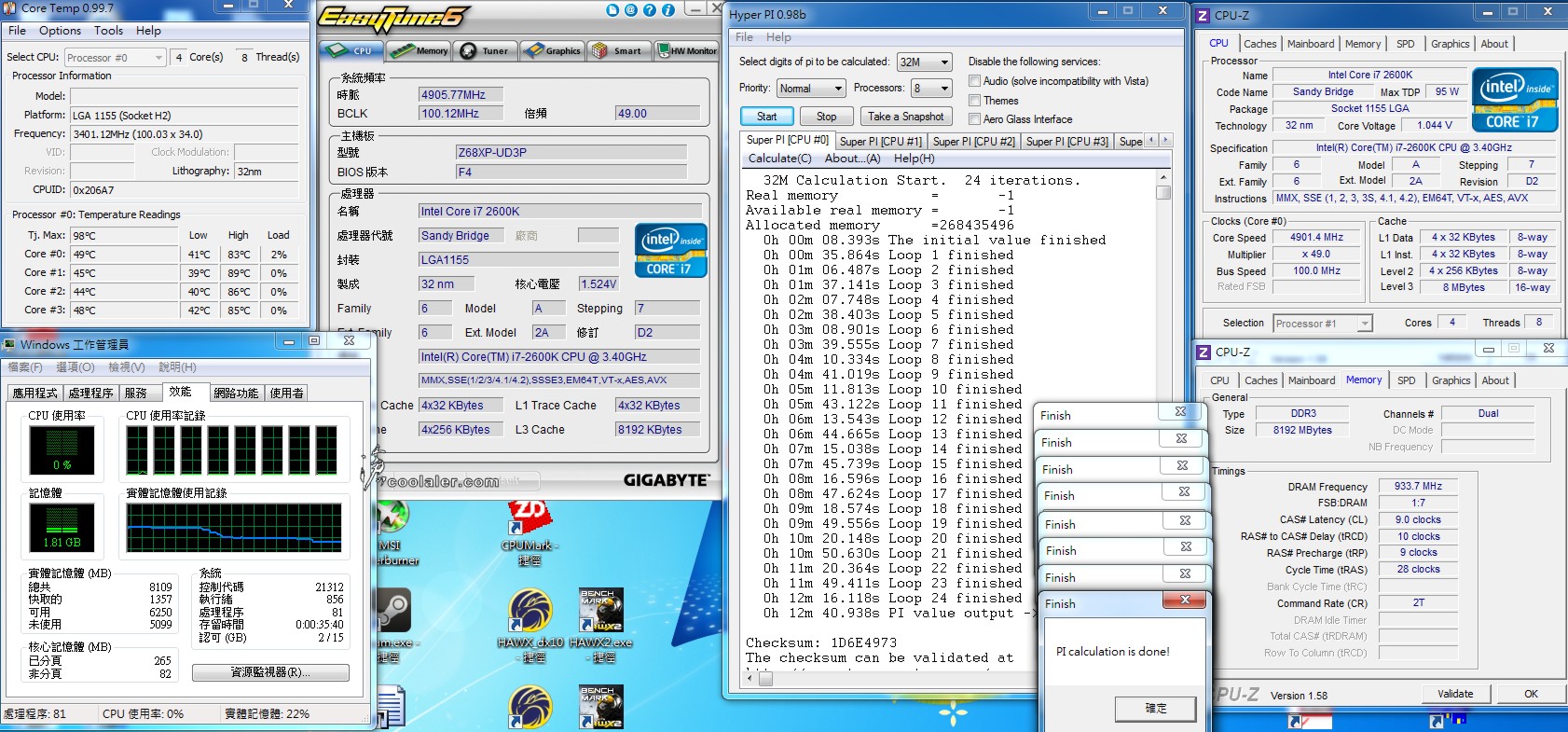Image resolution: width=1568 pixels, height=732 pixels.
Task: Click the EasyTune6 info icon
Action: point(668,10)
